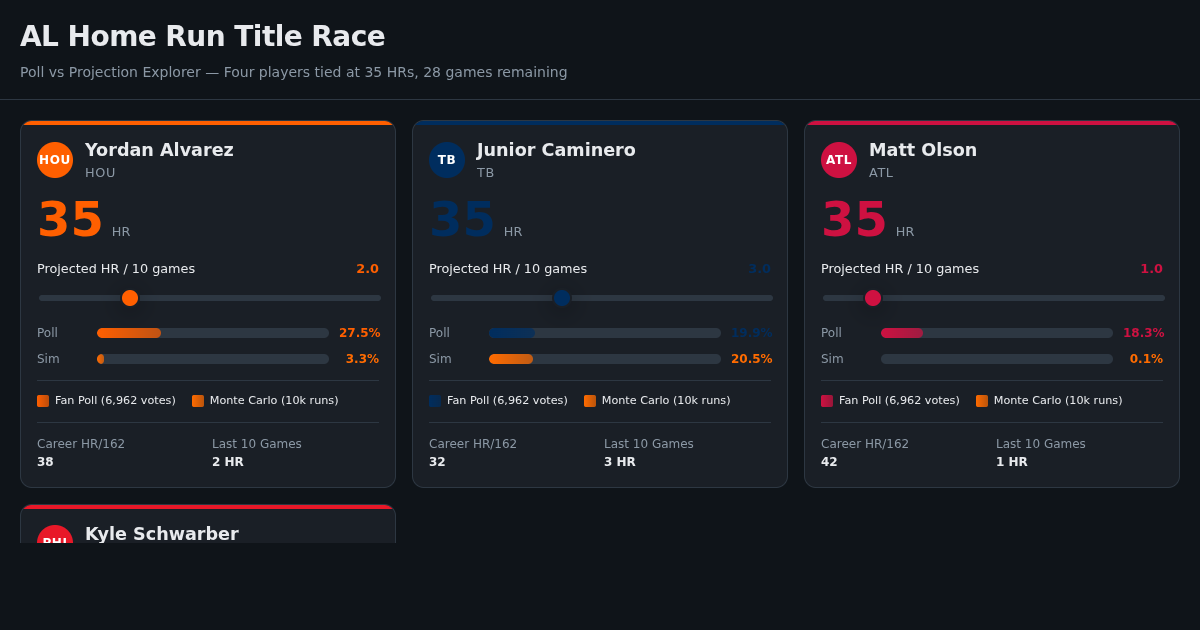Select the Kyle Schwarber player name

coord(162,534)
